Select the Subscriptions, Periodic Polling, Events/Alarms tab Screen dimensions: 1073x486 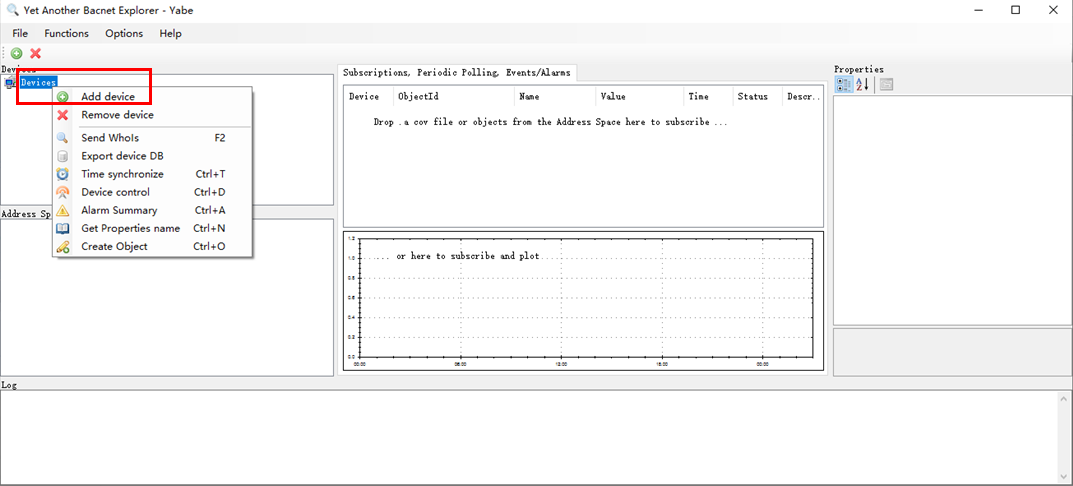[x=457, y=73]
